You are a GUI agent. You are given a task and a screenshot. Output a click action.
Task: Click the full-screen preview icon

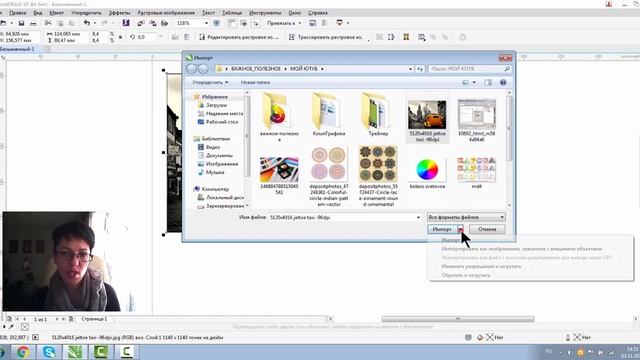point(217,23)
